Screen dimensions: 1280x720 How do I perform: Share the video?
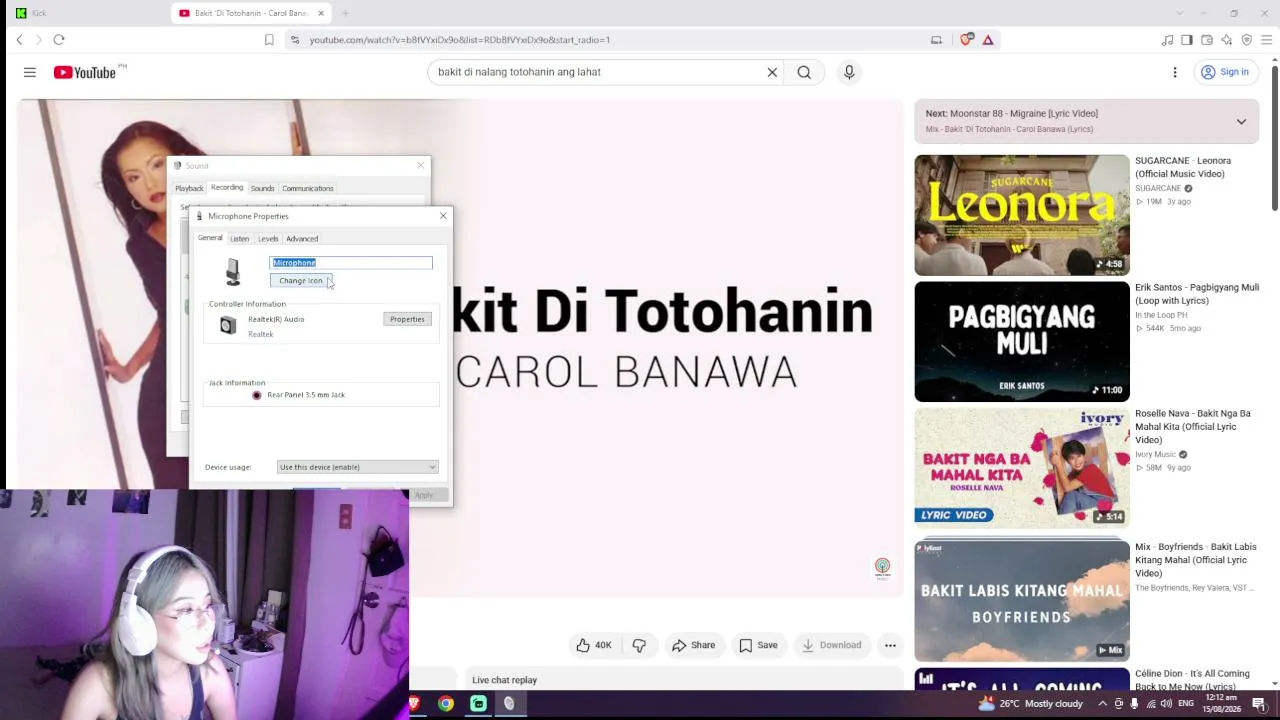click(x=693, y=645)
